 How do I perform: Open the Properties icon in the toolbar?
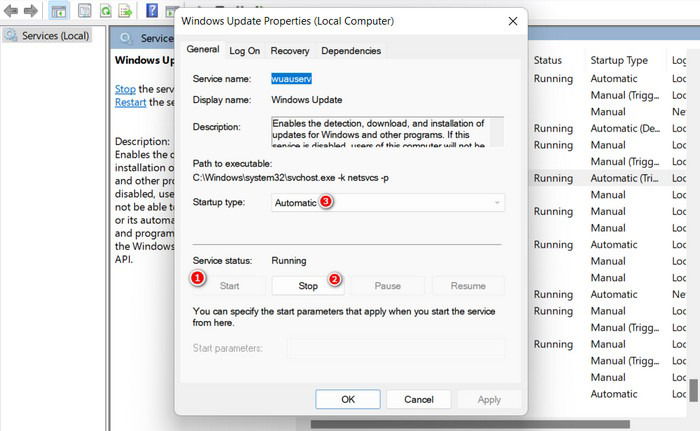[84, 10]
